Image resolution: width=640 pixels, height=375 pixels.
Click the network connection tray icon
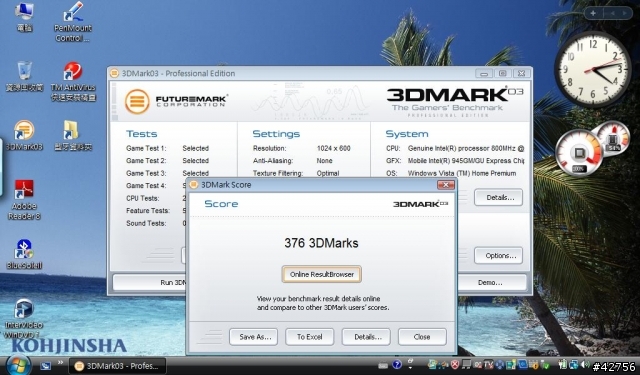click(573, 364)
